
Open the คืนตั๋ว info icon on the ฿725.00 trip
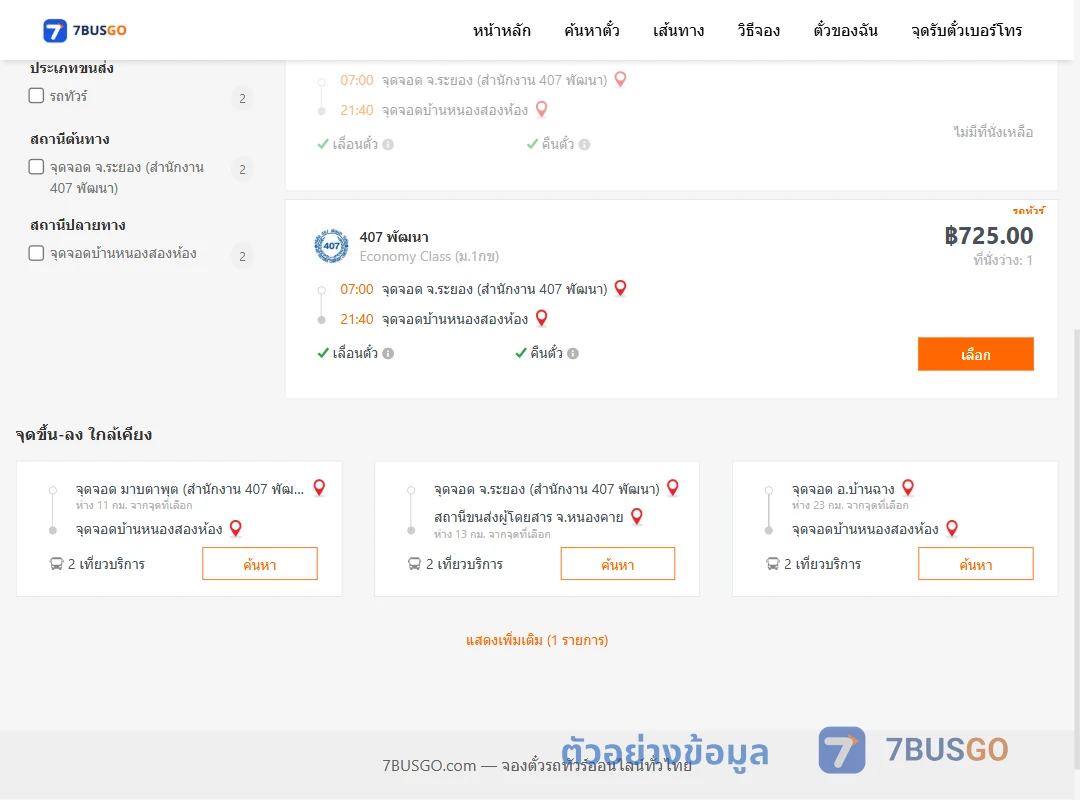(x=573, y=353)
